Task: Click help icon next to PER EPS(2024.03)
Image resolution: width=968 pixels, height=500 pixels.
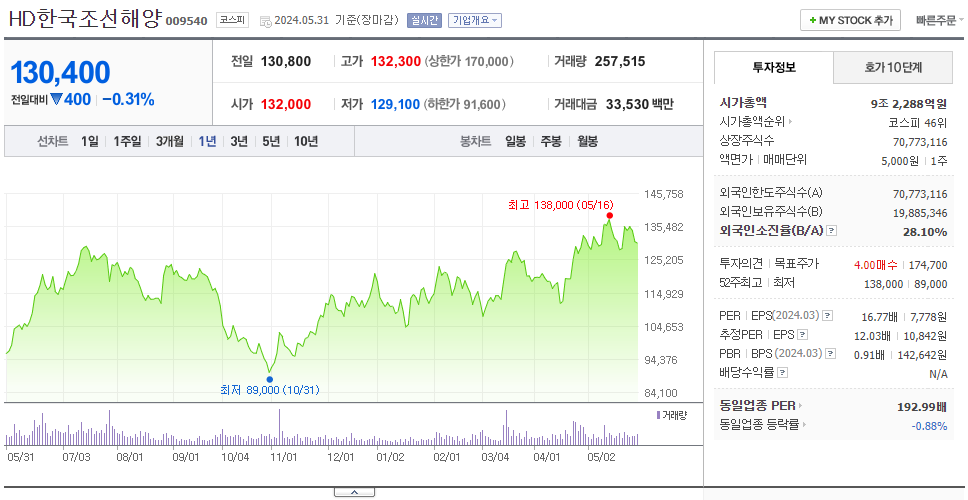Action: 828,316
